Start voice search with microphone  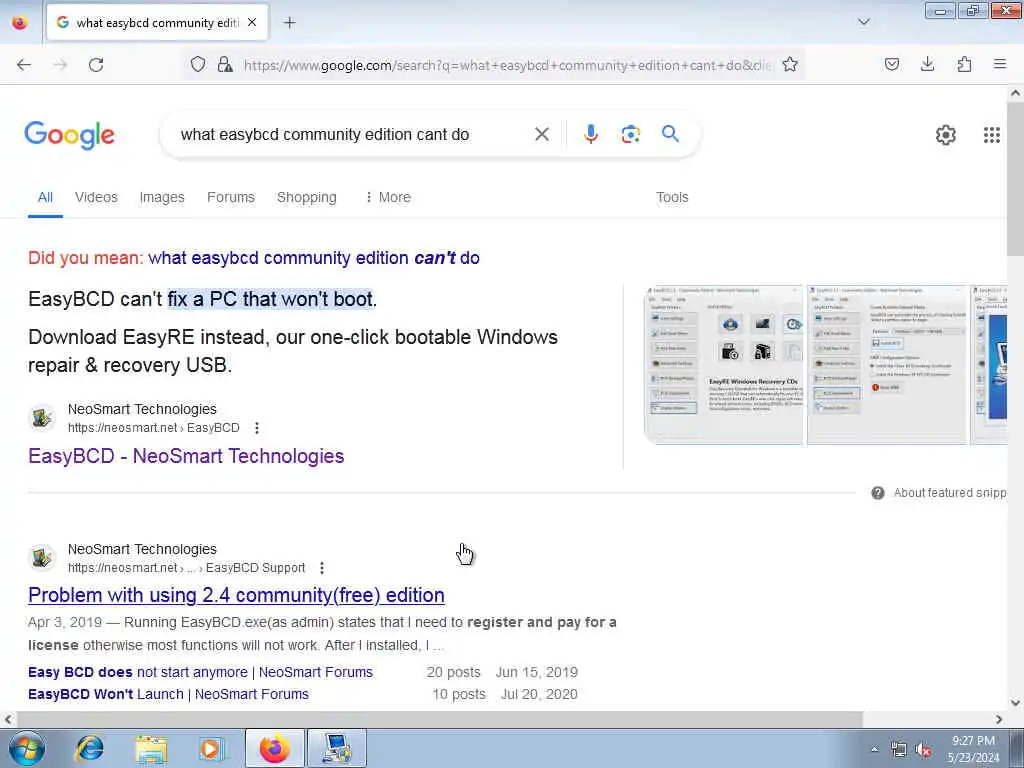[x=590, y=134]
